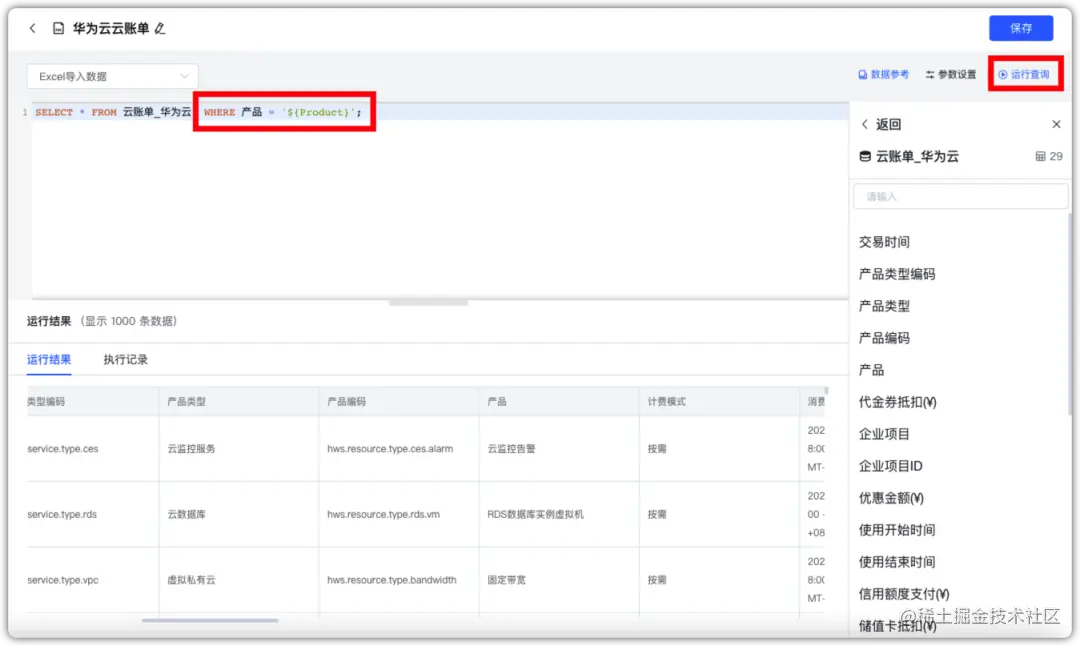The height and width of the screenshot is (646, 1080).
Task: Select the 信用额度支付(¥) field
Action: [x=904, y=594]
